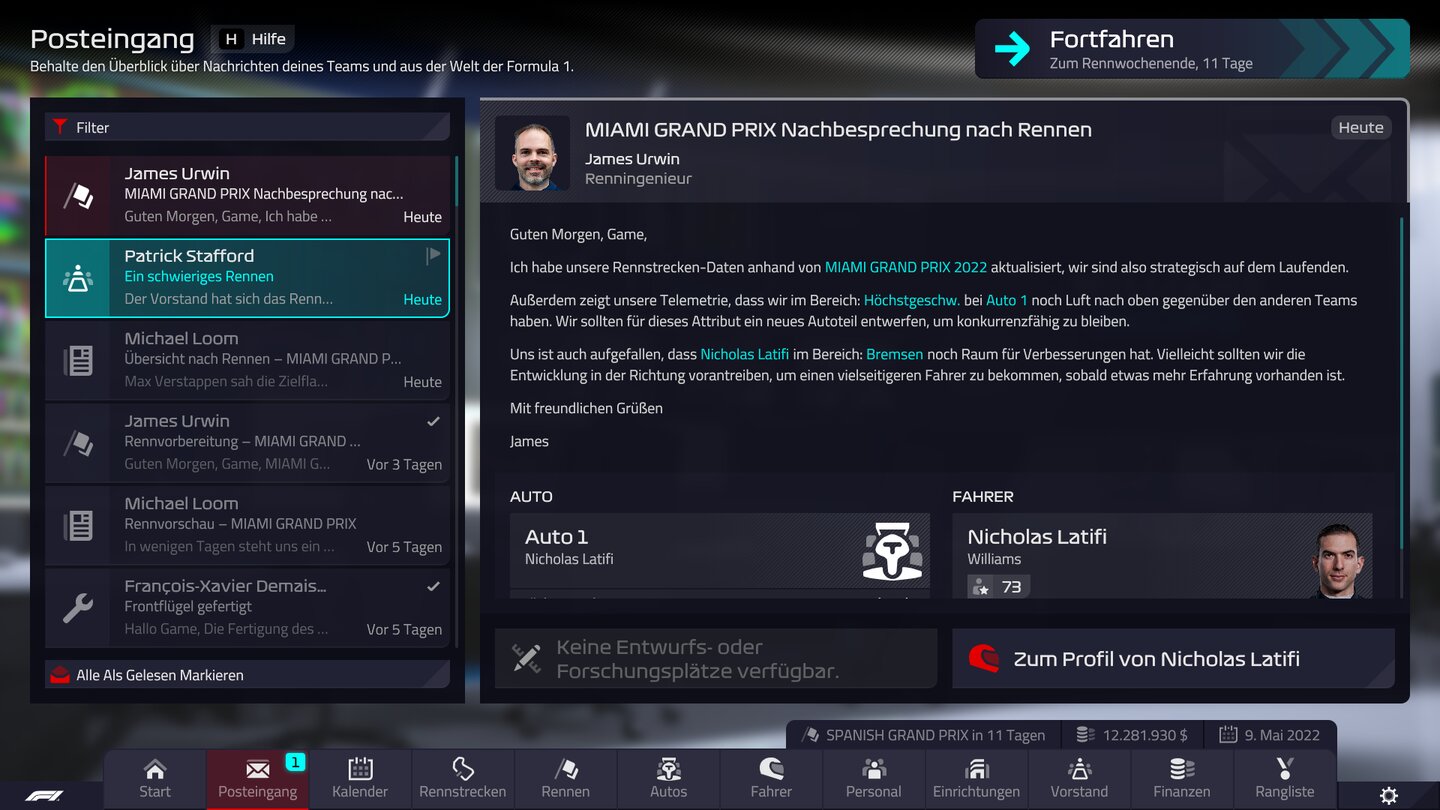Image resolution: width=1440 pixels, height=810 pixels.
Task: Open James Urwin's Nachbesprechung message
Action: pos(247,195)
